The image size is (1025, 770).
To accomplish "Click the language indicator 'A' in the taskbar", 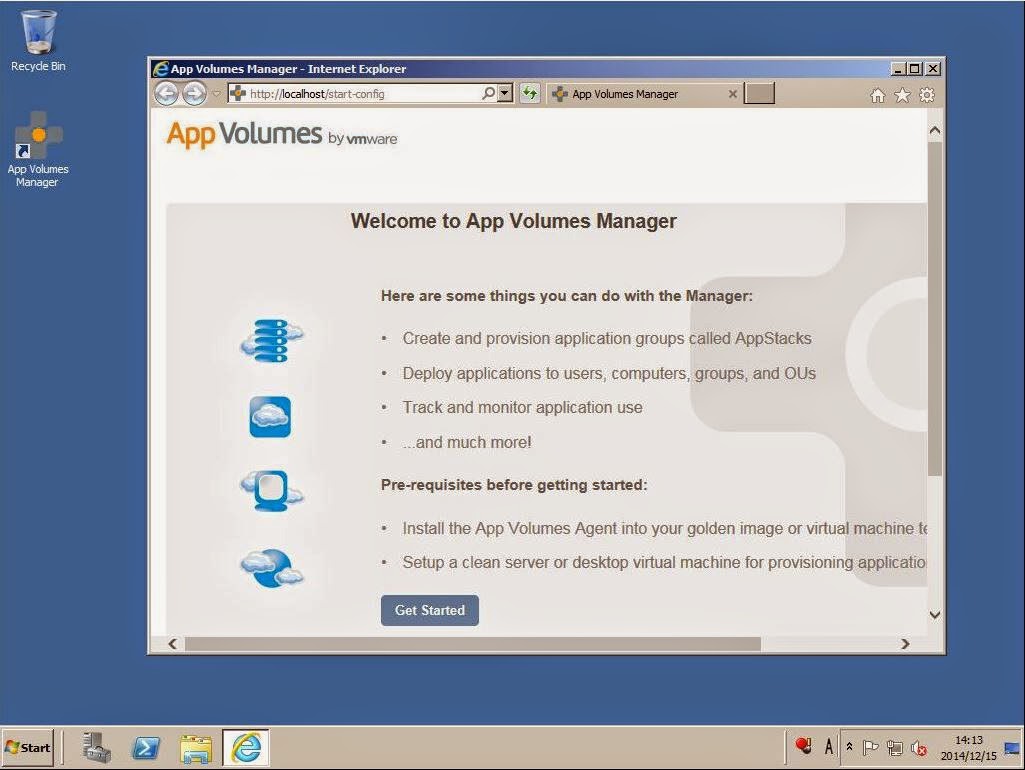I will click(828, 746).
